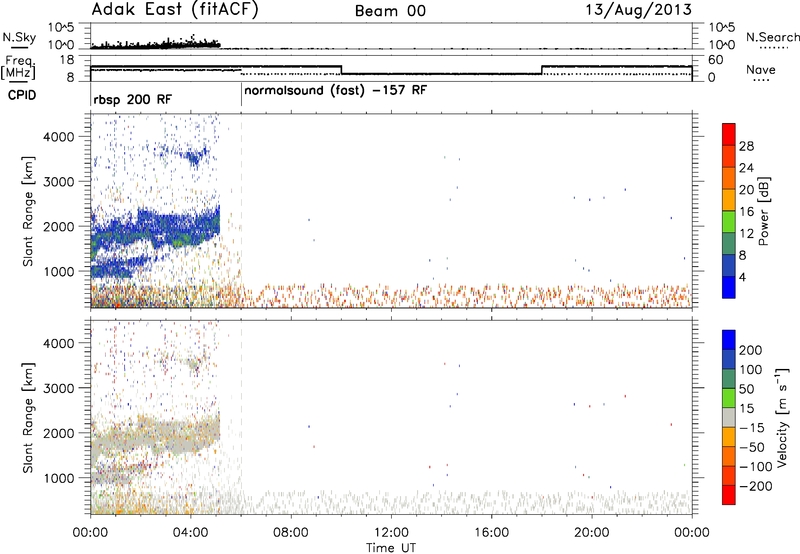Viewport: 800px width, 554px height.
Task: Click the '18' frequency axis value
Action: tap(67, 60)
